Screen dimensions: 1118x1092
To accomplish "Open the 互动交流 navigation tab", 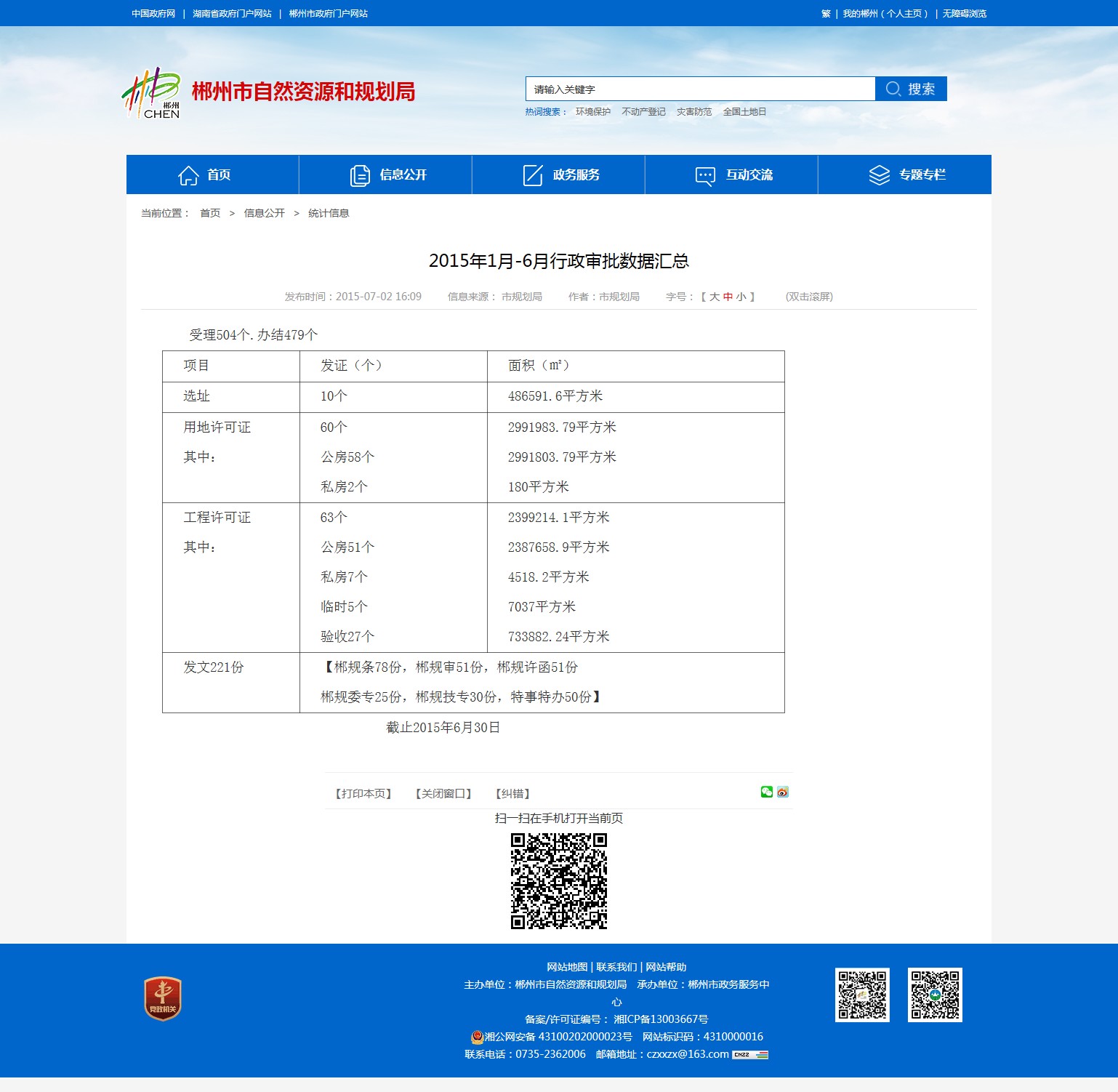I will [731, 174].
